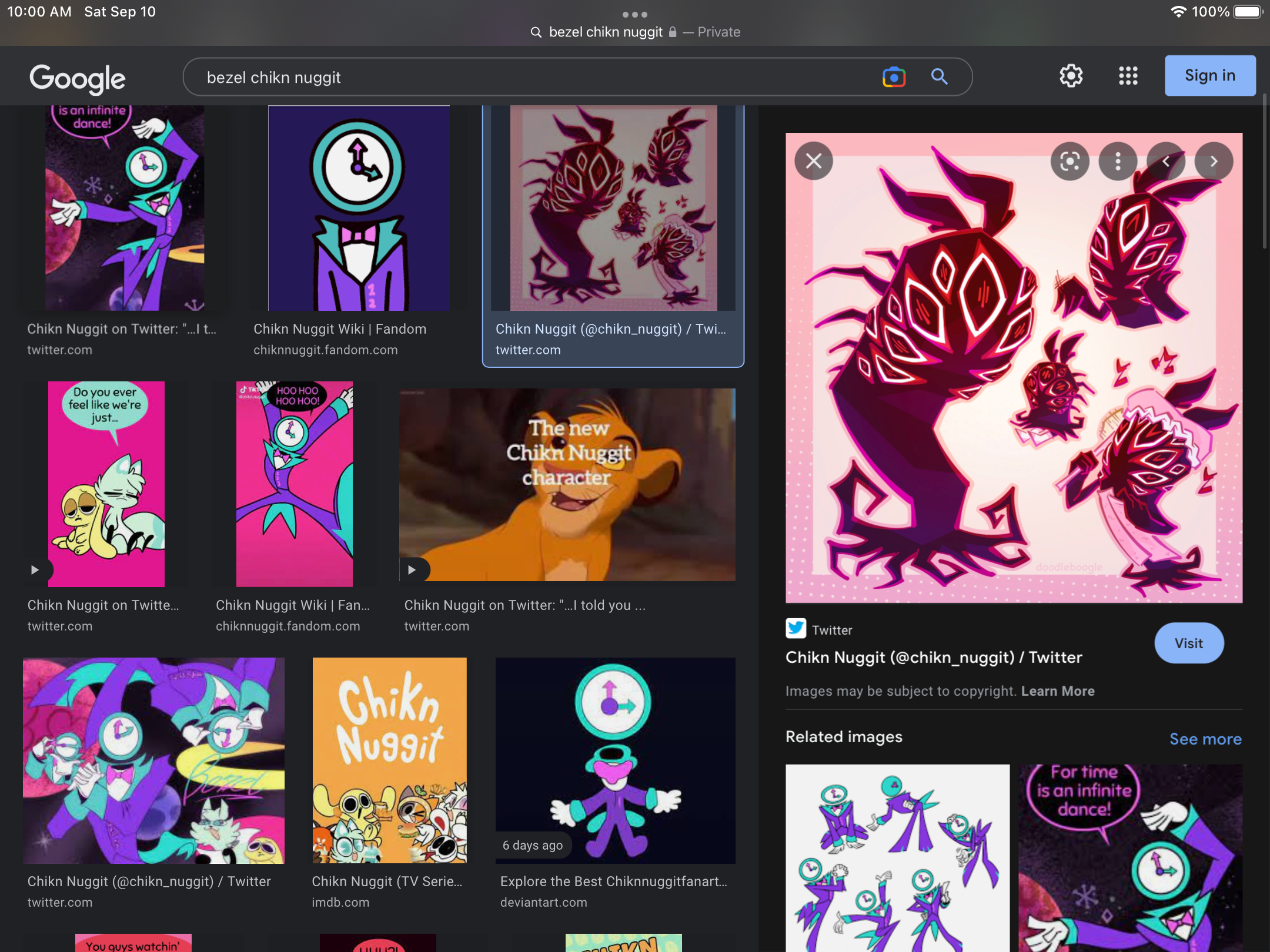Image resolution: width=1270 pixels, height=952 pixels.
Task: Open the See more related images link
Action: (x=1205, y=739)
